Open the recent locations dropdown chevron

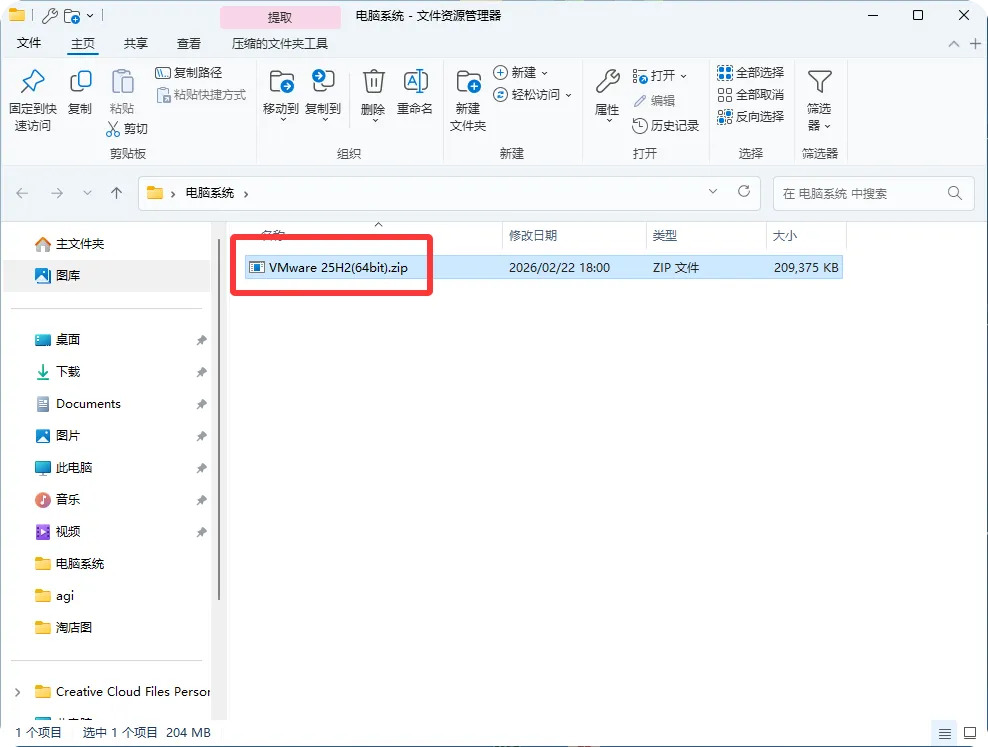pyautogui.click(x=88, y=193)
